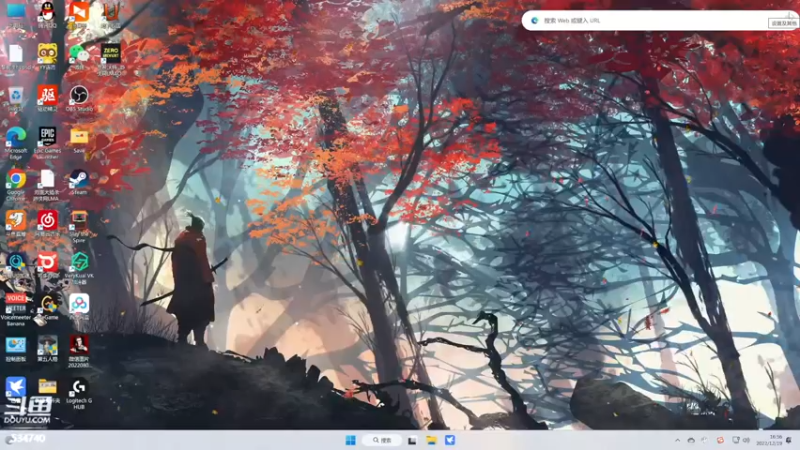Open the blue bird app on taskbar
This screenshot has height=450, width=800.
pos(449,440)
